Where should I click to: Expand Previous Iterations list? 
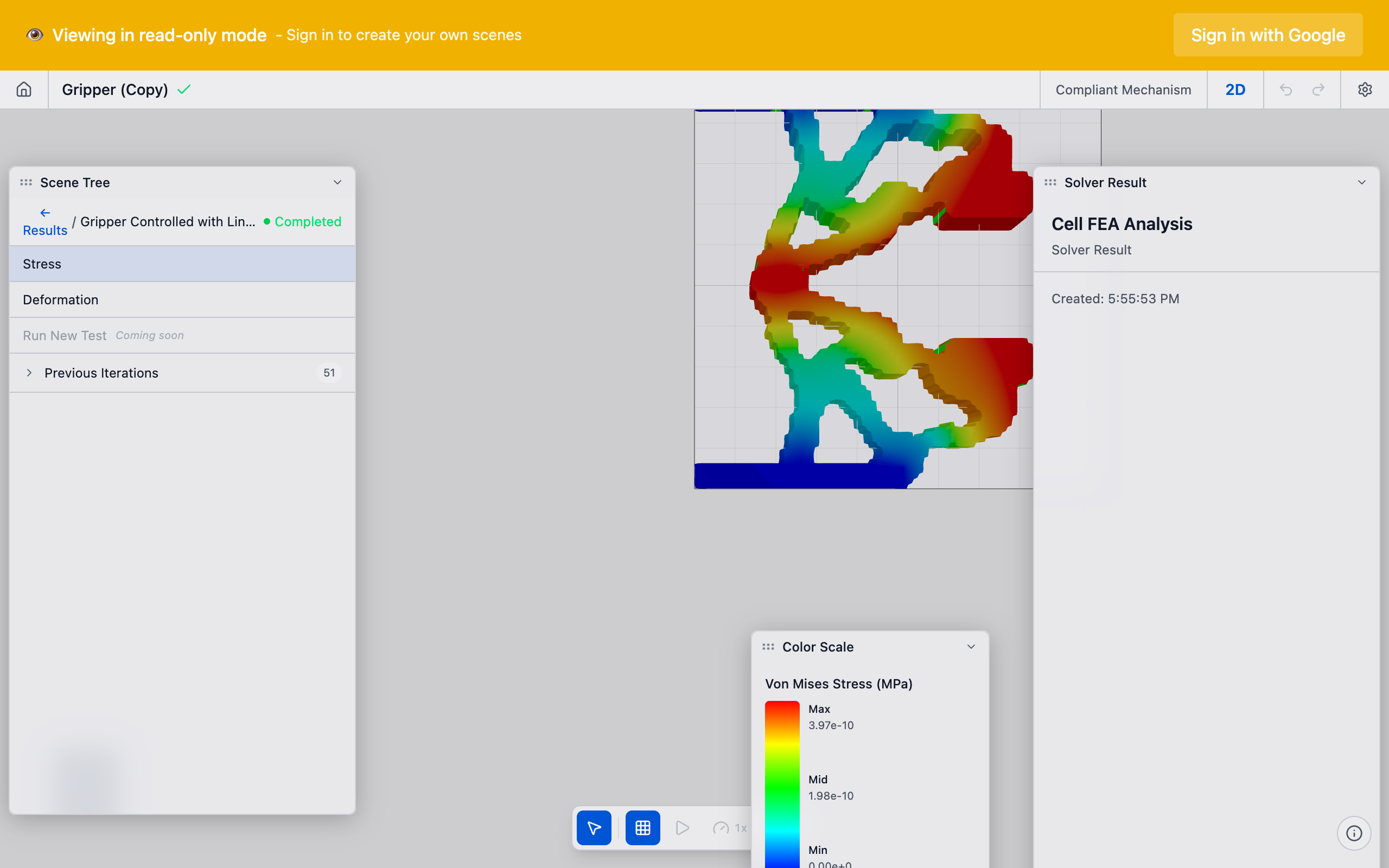point(29,373)
